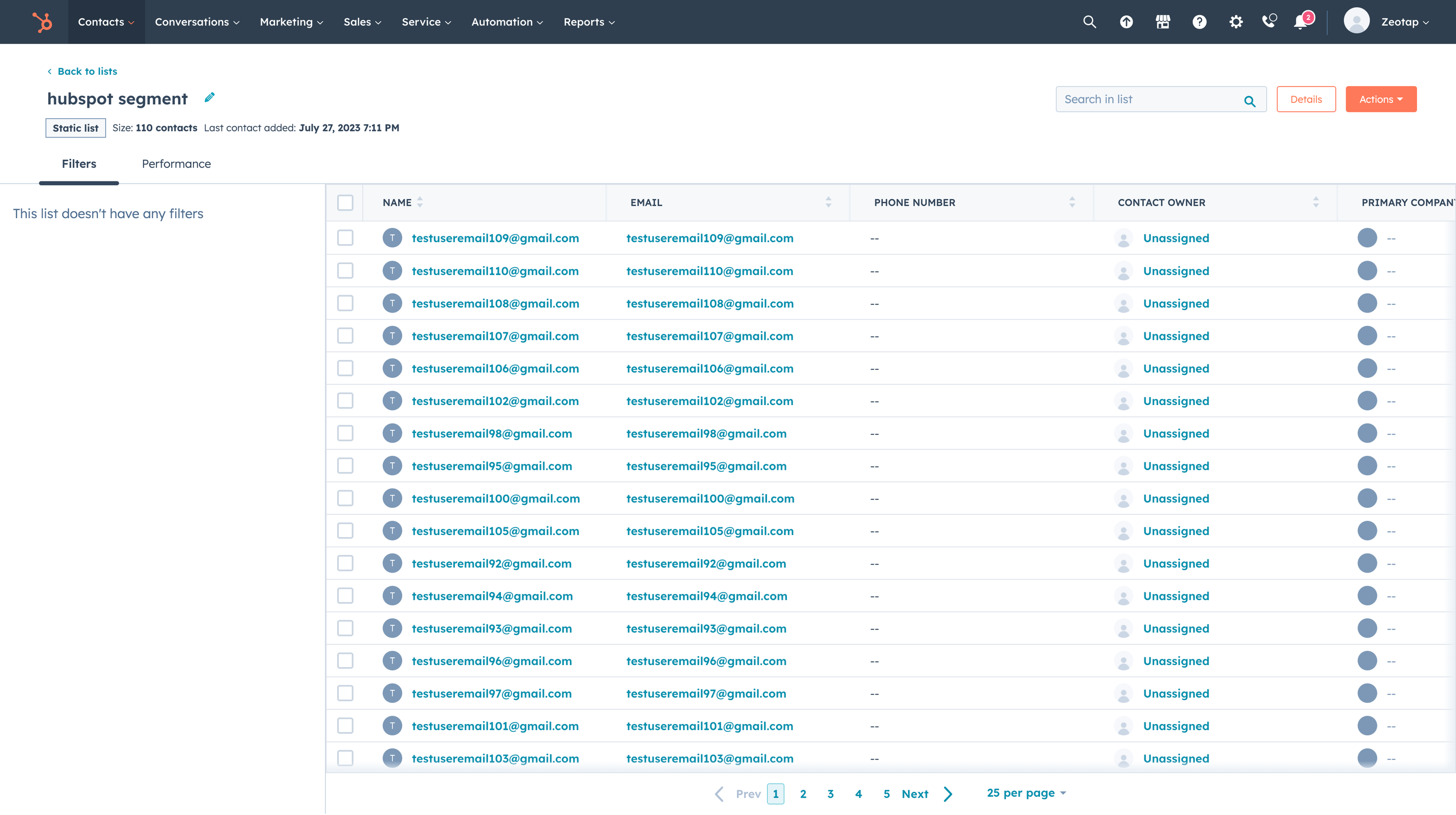Click the Details button

[x=1306, y=99]
